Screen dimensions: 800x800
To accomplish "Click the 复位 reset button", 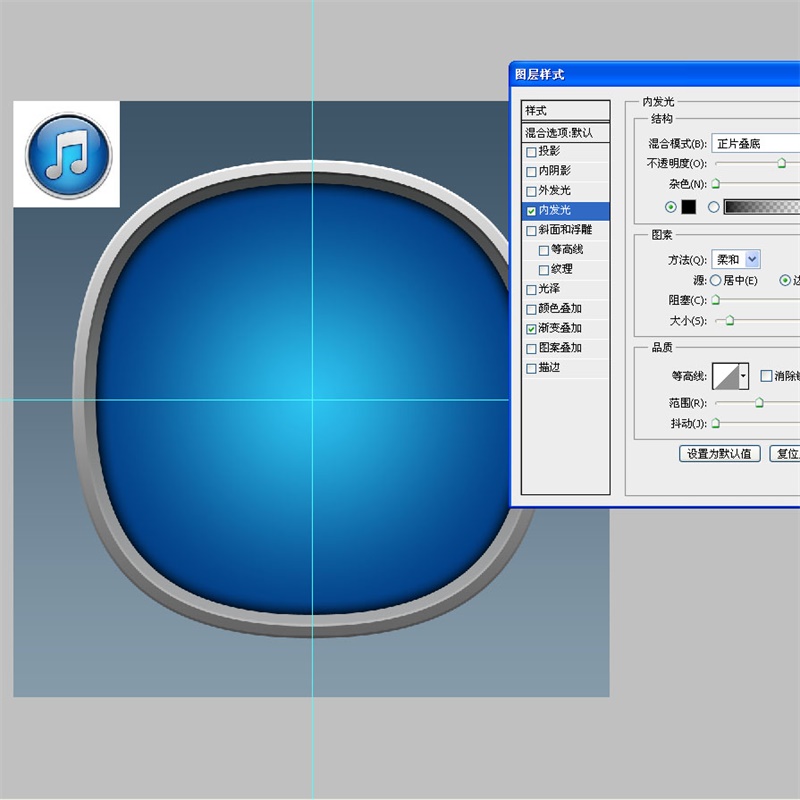I will click(x=784, y=454).
